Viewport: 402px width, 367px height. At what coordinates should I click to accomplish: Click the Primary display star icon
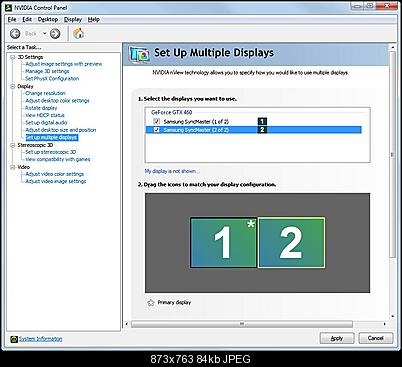coord(151,303)
